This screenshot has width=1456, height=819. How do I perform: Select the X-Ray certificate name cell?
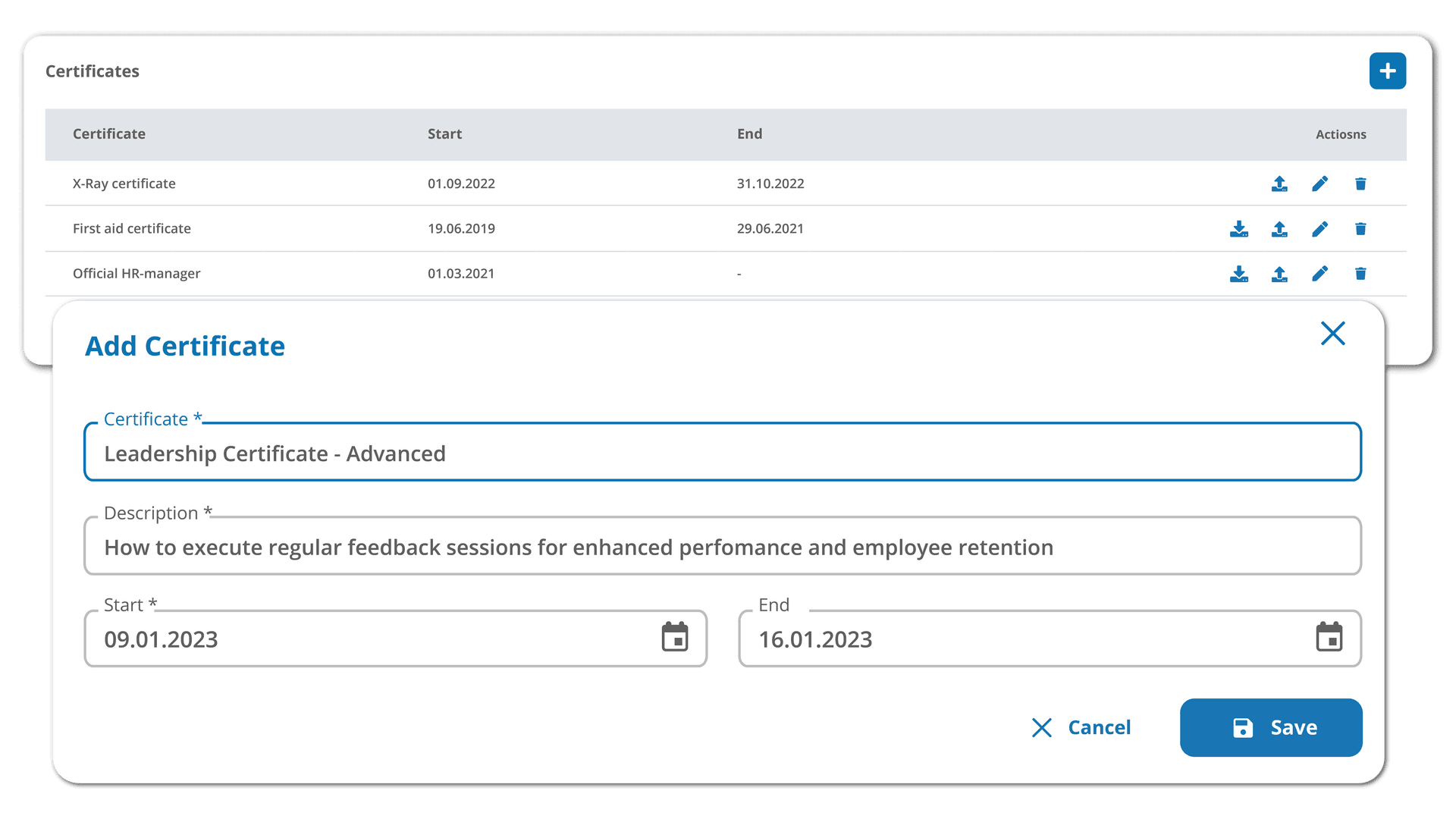click(124, 184)
